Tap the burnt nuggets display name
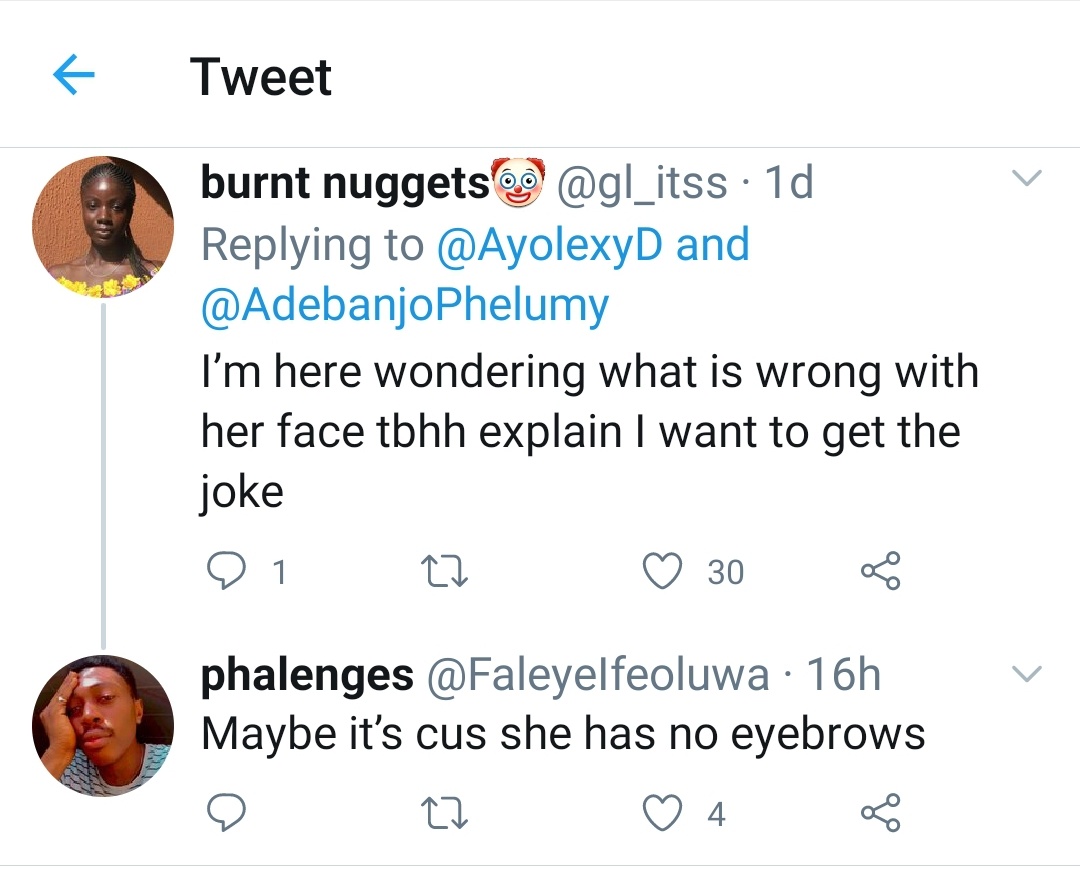The image size is (1080, 877). pyautogui.click(x=343, y=183)
